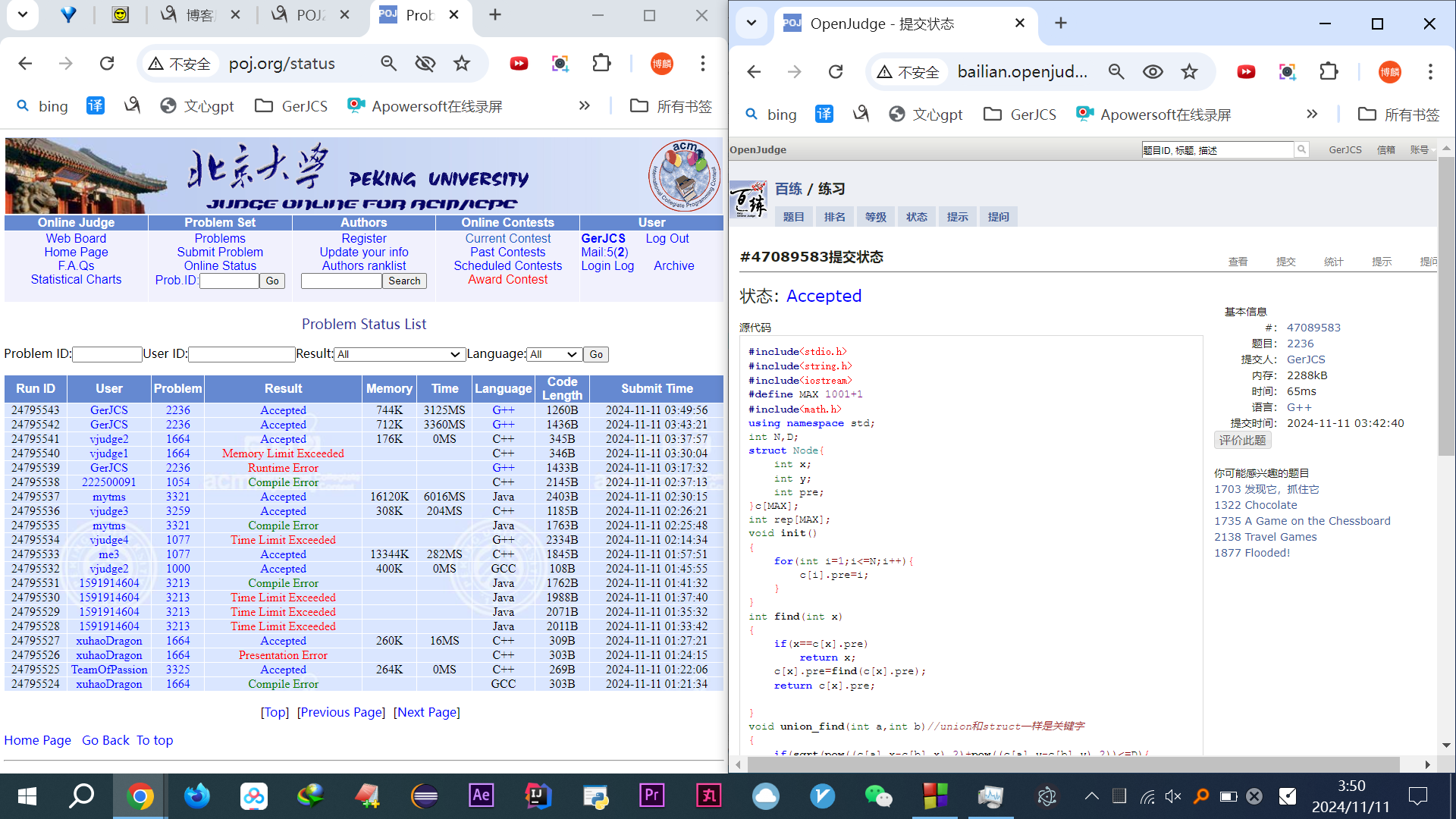The width and height of the screenshot is (1456, 819).
Task: Switch to the 状态 tab in OpenJudge
Action: pyautogui.click(x=916, y=217)
